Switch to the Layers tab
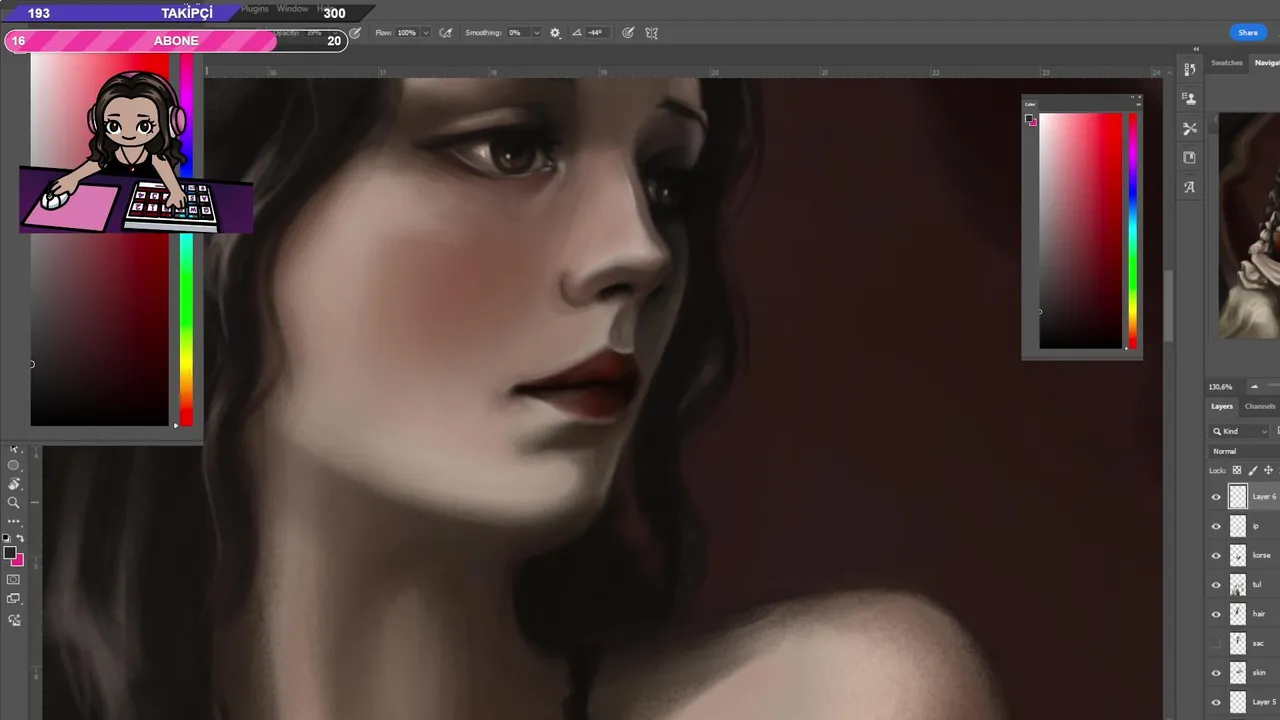The width and height of the screenshot is (1280, 720). (x=1222, y=407)
